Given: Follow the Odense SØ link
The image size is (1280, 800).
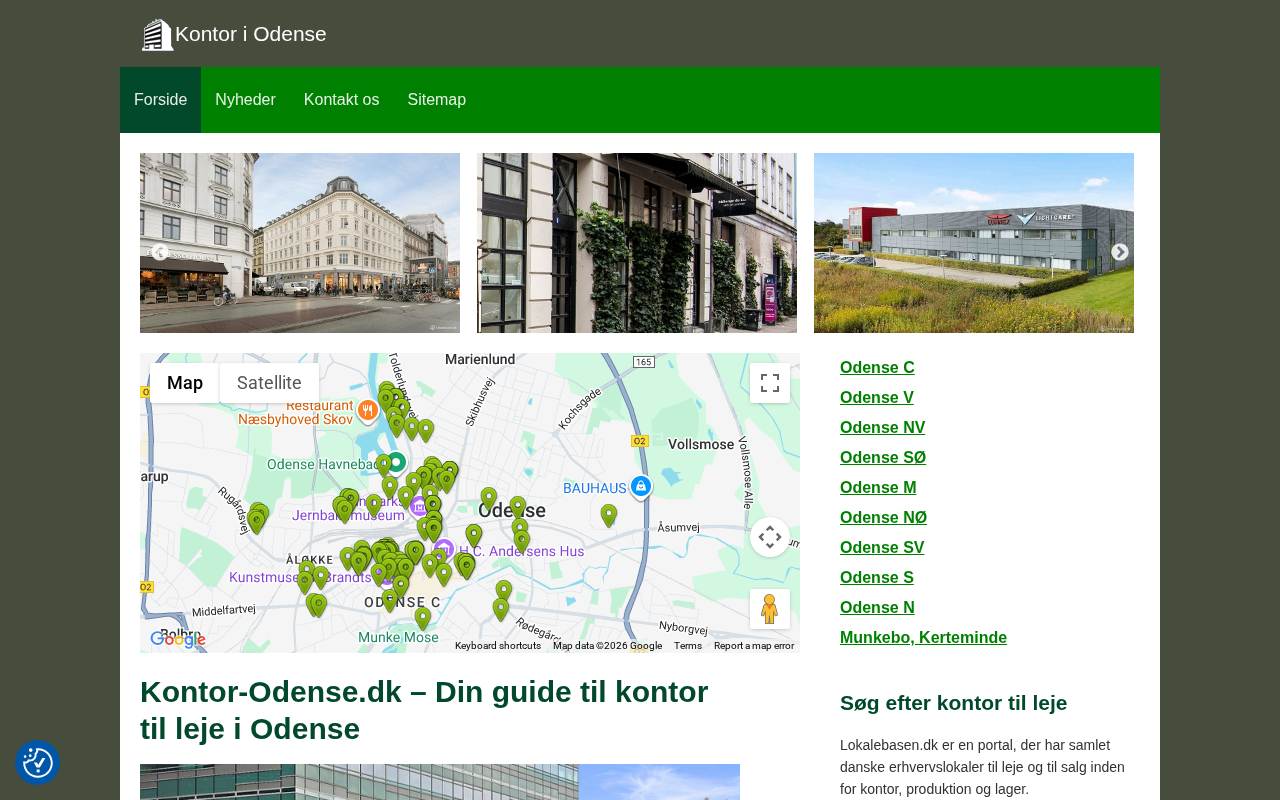Looking at the screenshot, I should tap(882, 458).
